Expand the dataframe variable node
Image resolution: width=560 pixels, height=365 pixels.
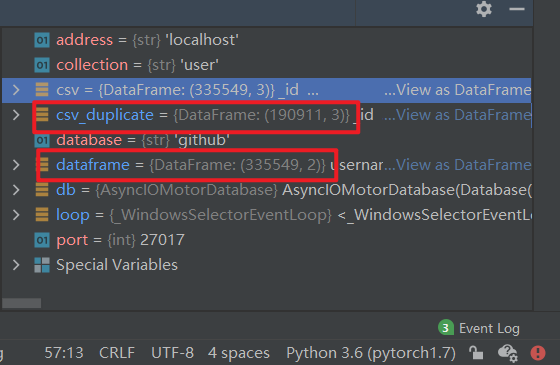coord(16,165)
